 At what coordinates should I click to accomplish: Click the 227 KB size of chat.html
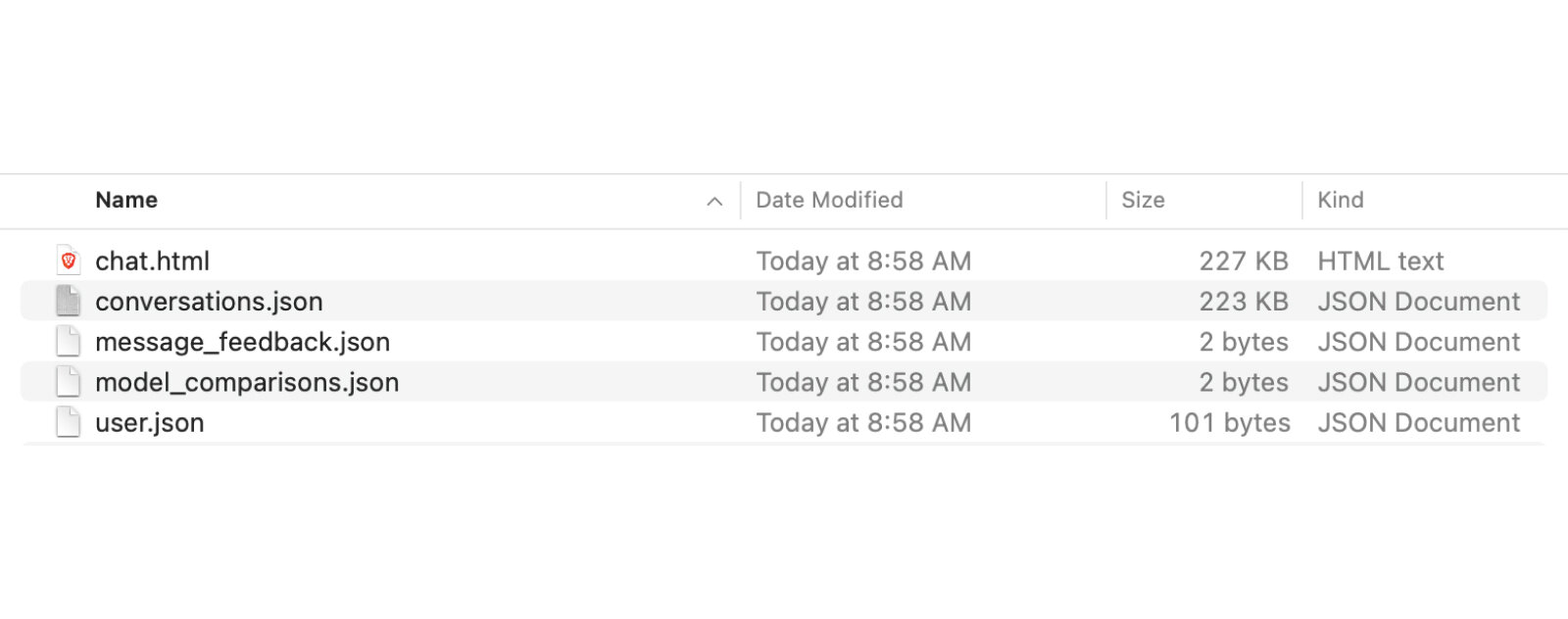coord(1244,261)
